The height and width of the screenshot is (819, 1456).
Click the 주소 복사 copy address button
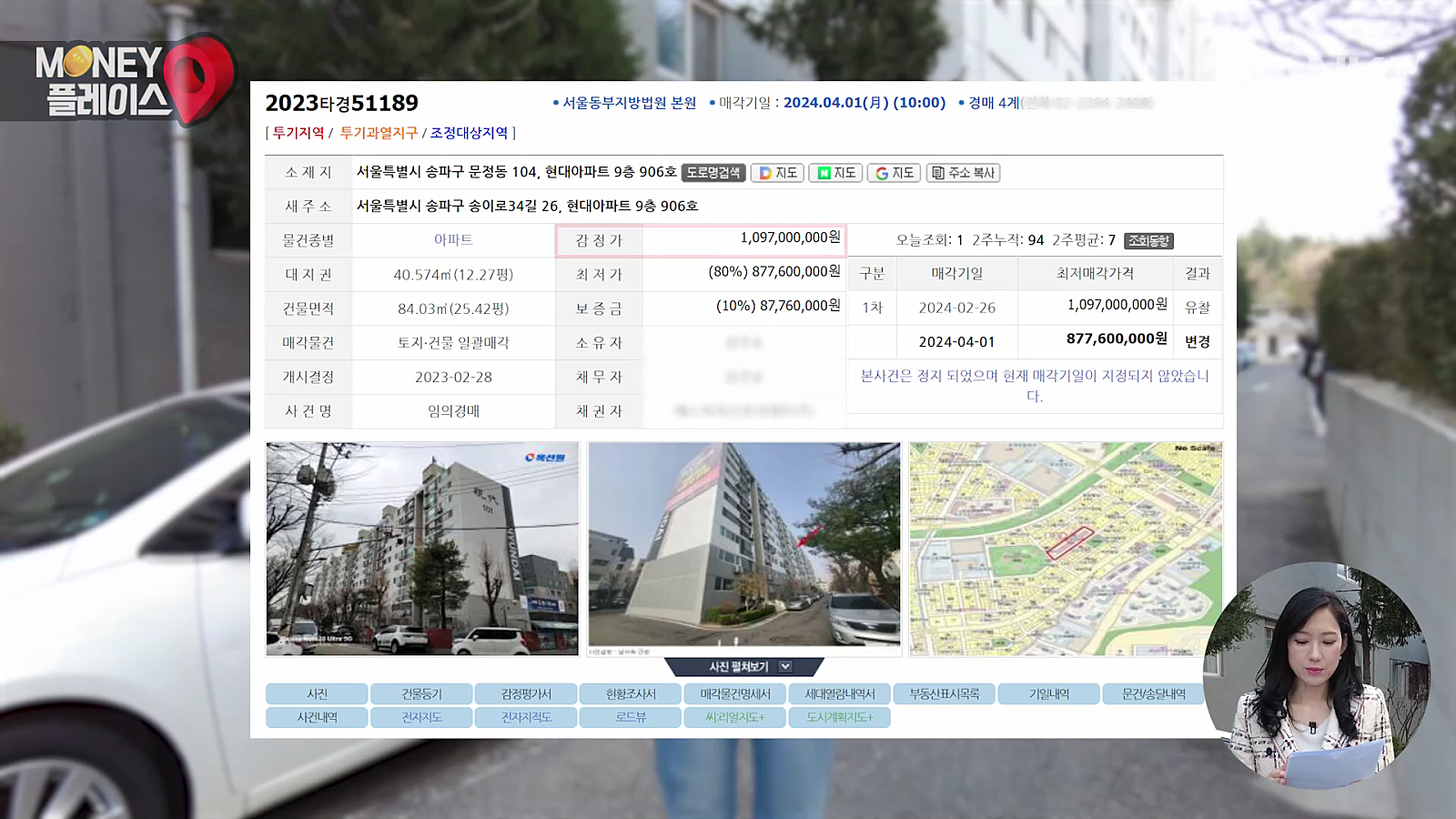click(x=963, y=173)
